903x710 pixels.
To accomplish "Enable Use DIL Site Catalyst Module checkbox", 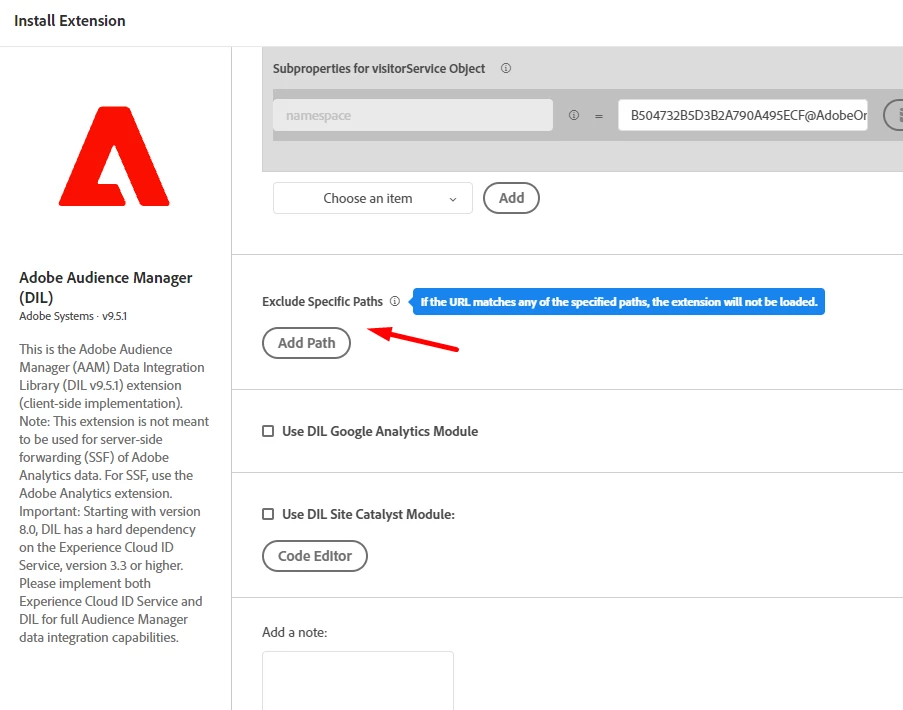I will (x=268, y=514).
